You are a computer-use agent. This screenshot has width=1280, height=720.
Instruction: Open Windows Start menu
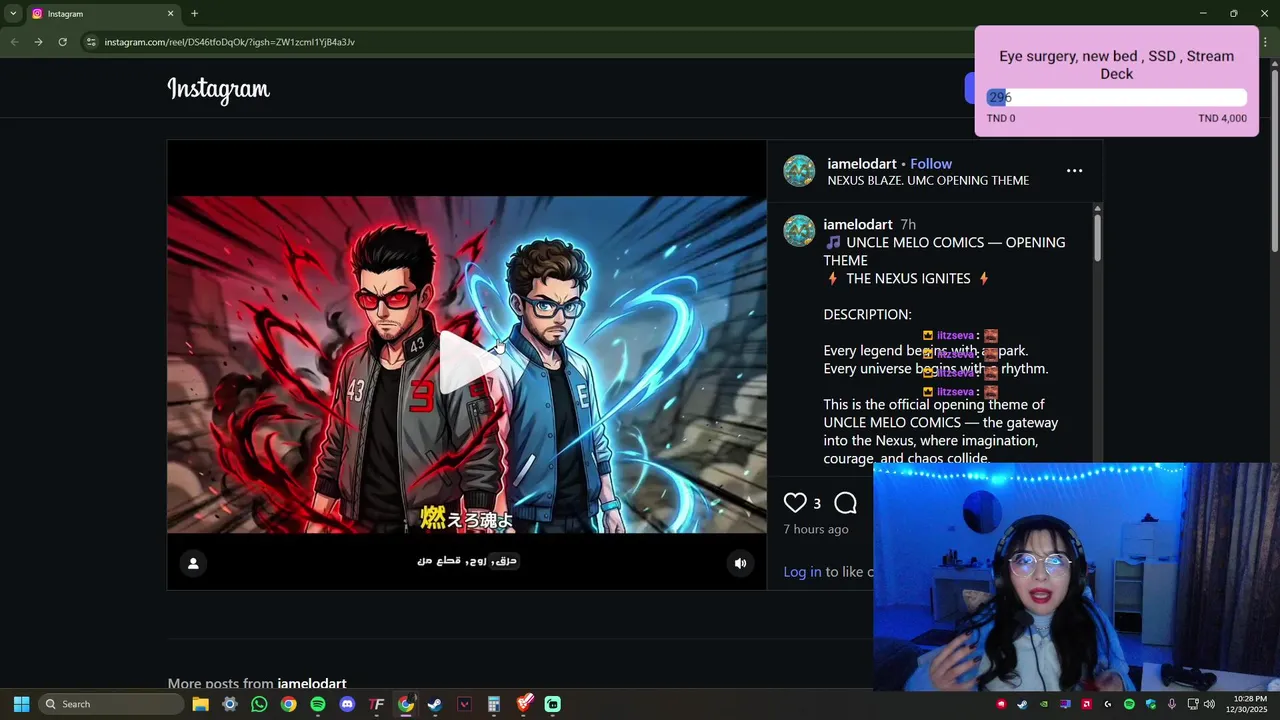click(x=21, y=704)
